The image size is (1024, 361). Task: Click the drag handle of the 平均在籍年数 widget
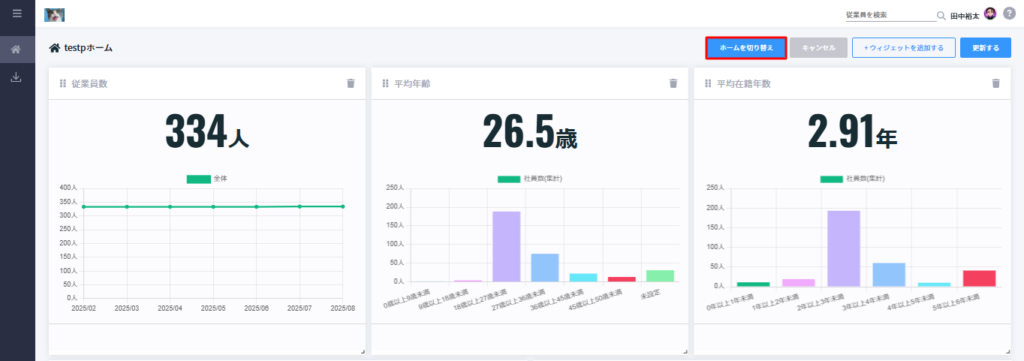coord(708,84)
